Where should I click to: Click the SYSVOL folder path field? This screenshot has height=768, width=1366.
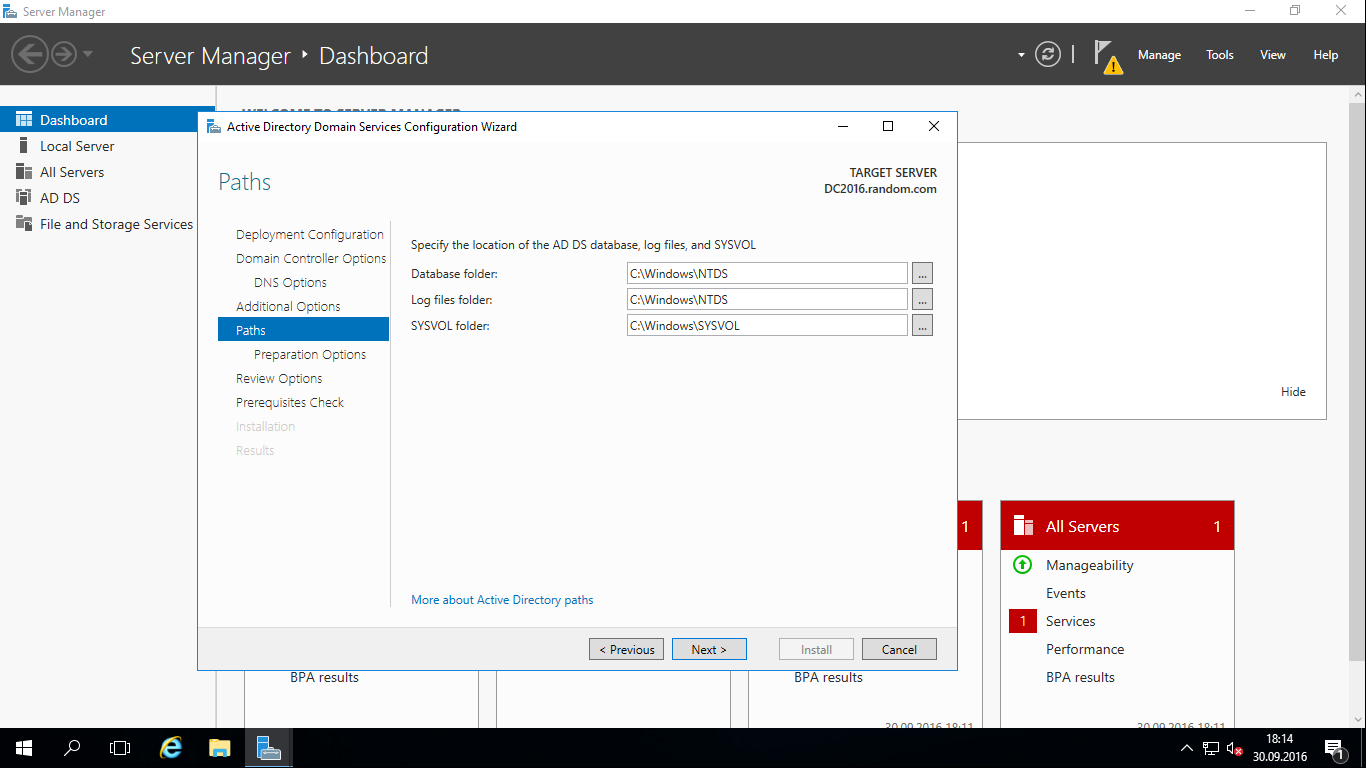coord(767,325)
